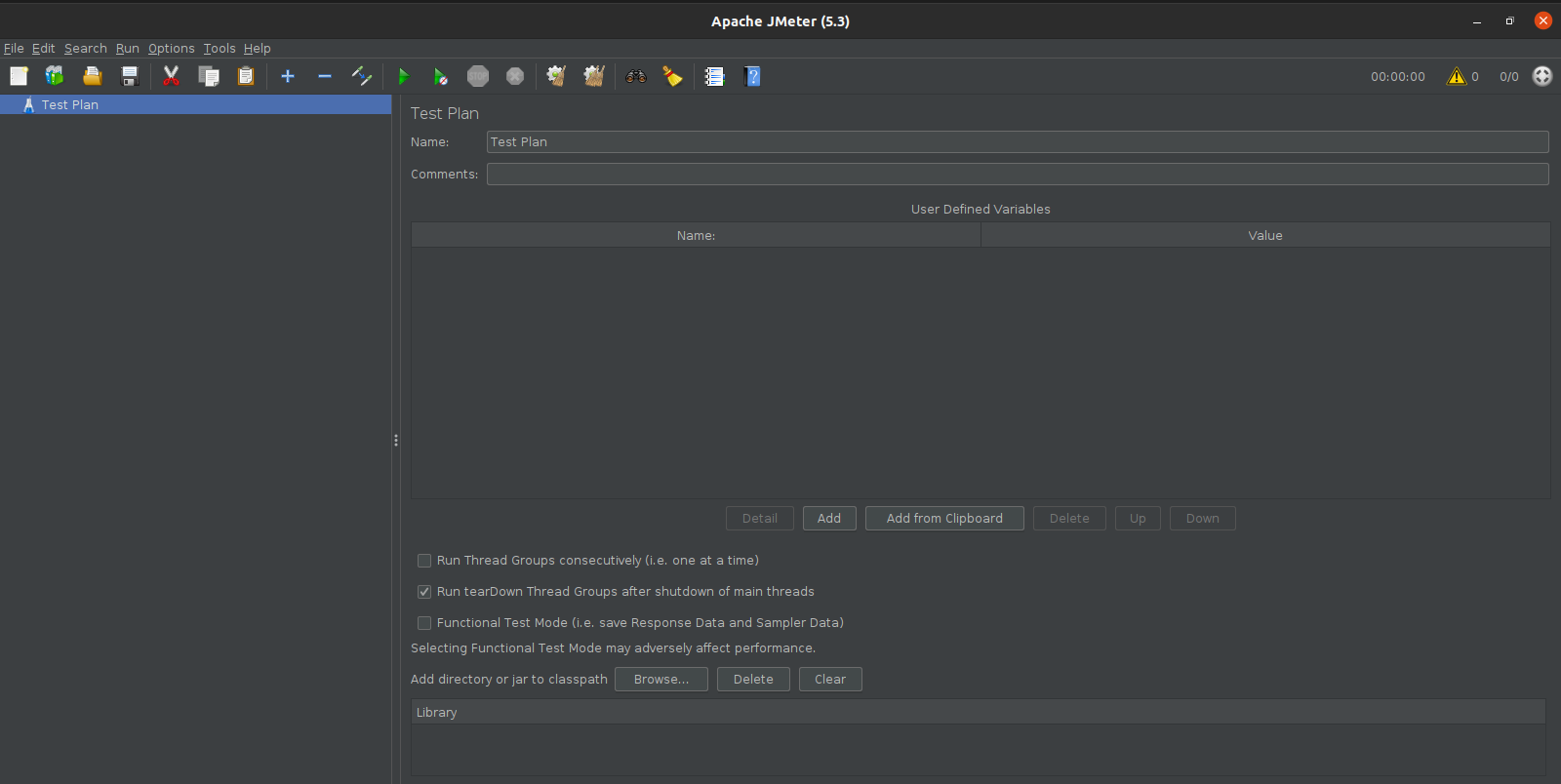
Task: Click the Name: column header
Action: [696, 236]
